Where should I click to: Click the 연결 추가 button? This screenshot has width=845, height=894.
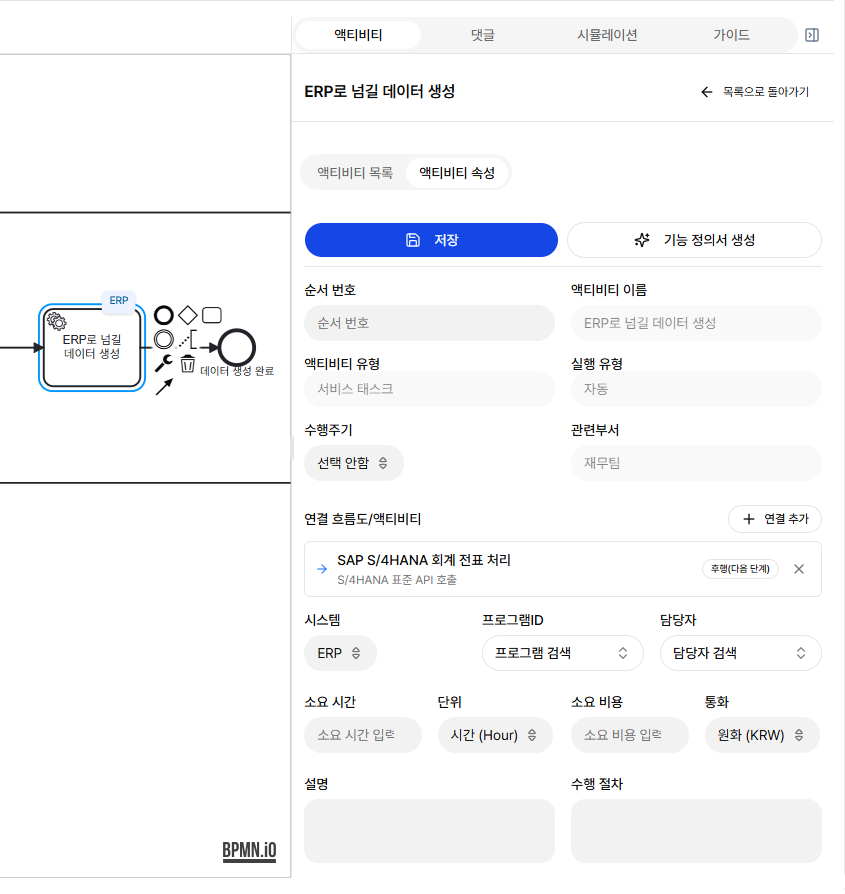[x=775, y=519]
